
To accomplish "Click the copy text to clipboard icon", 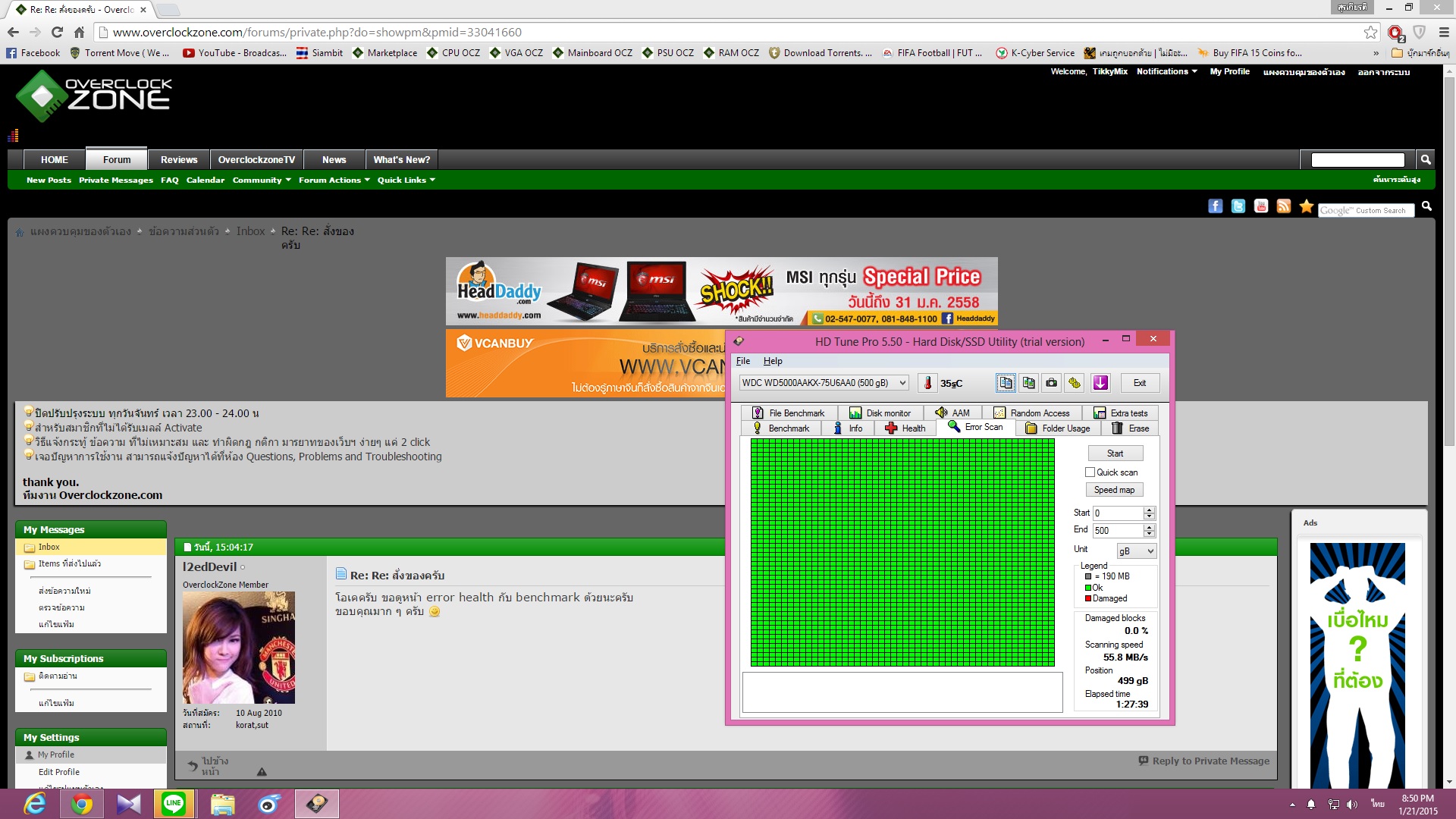I will [x=1006, y=383].
